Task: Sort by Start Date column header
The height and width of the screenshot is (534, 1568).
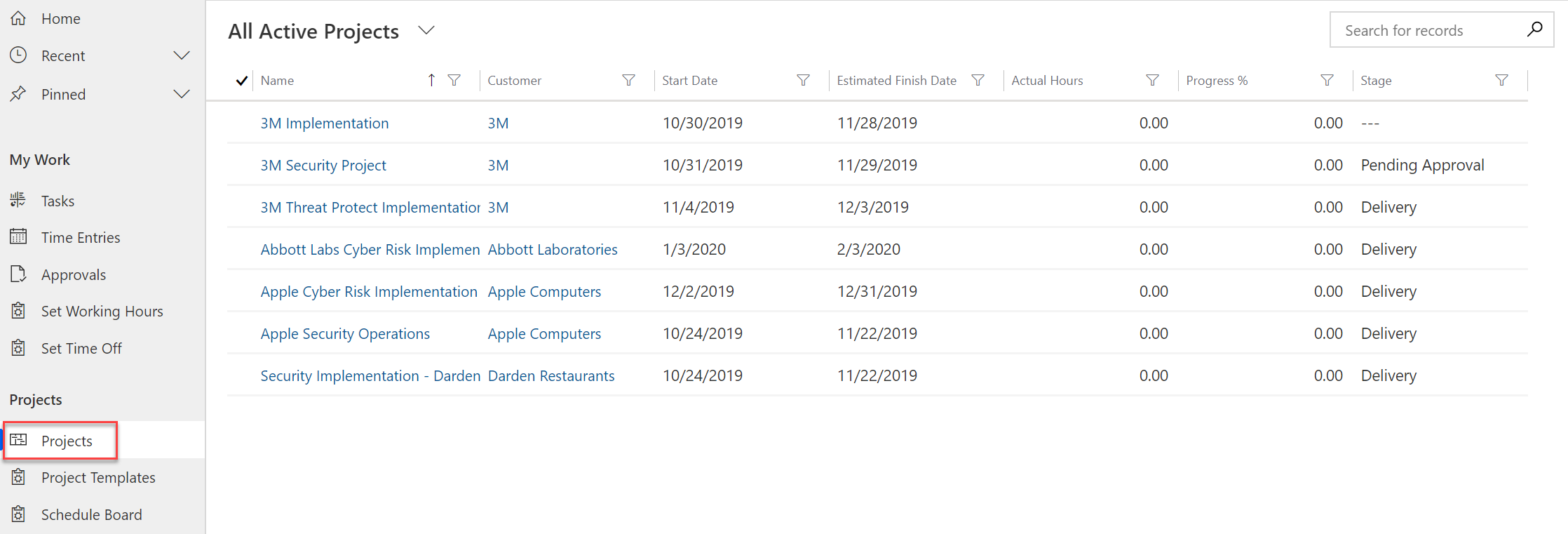Action: pos(690,81)
